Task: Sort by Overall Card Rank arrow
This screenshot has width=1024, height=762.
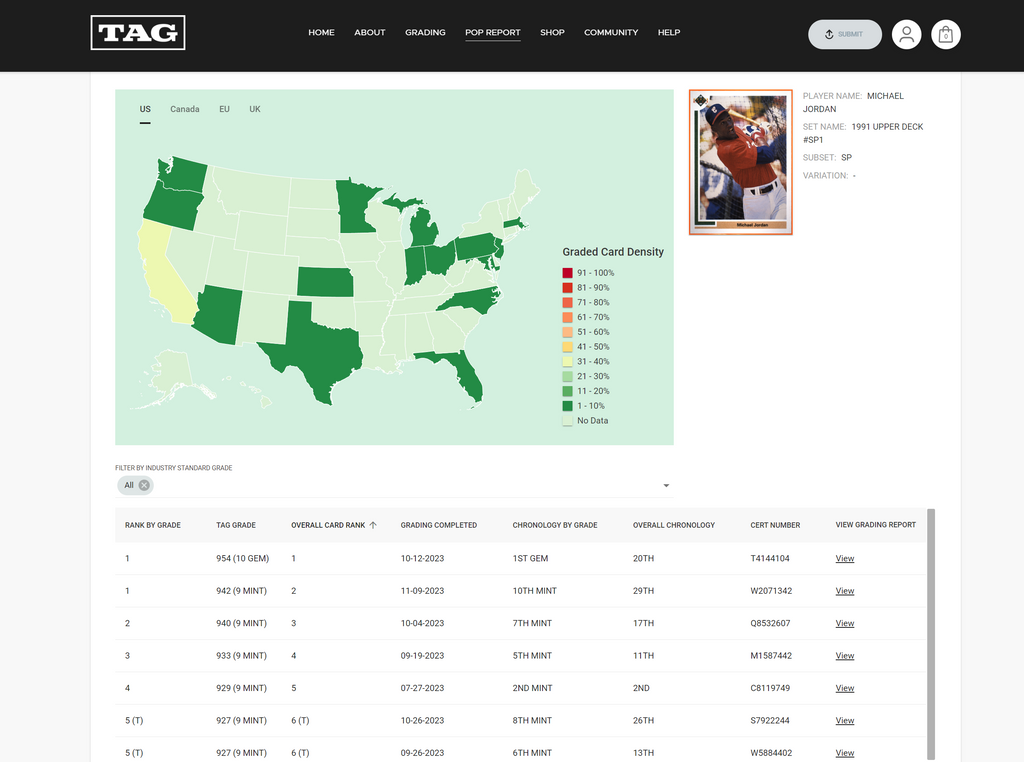Action: (373, 525)
